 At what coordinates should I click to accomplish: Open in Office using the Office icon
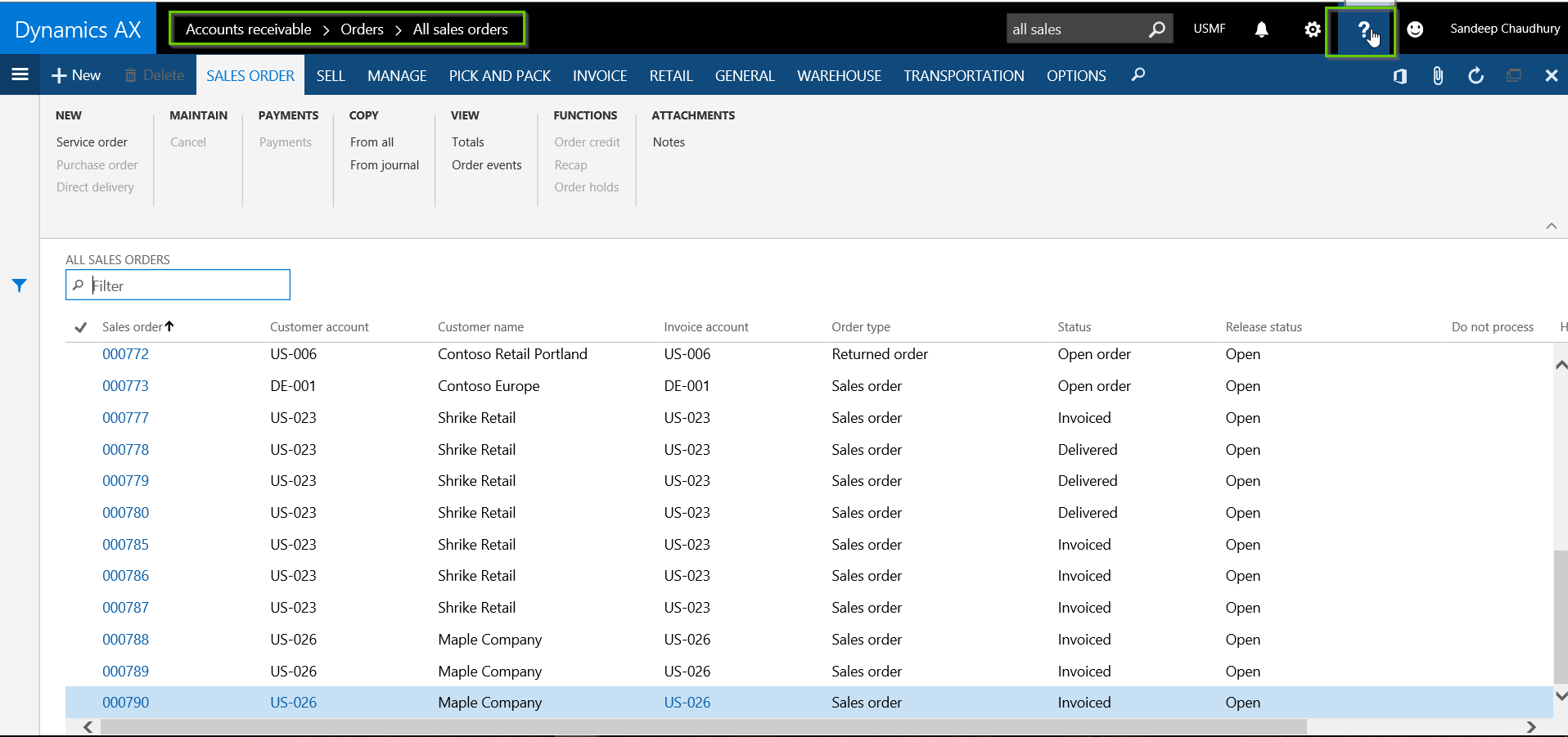click(1399, 76)
